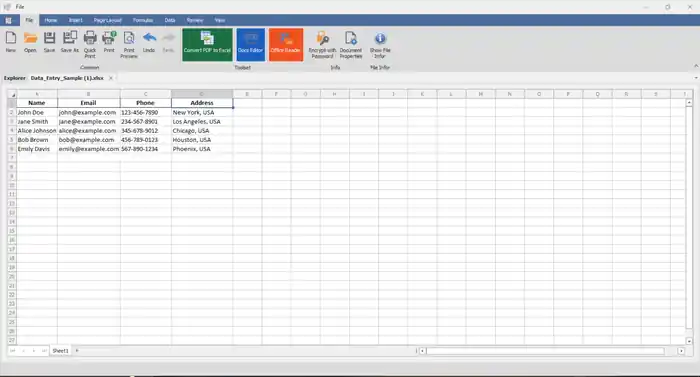Click the Select All corner cell

point(12,94)
